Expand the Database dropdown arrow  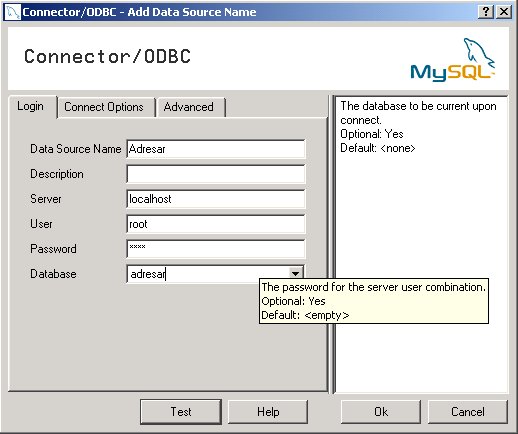click(295, 274)
